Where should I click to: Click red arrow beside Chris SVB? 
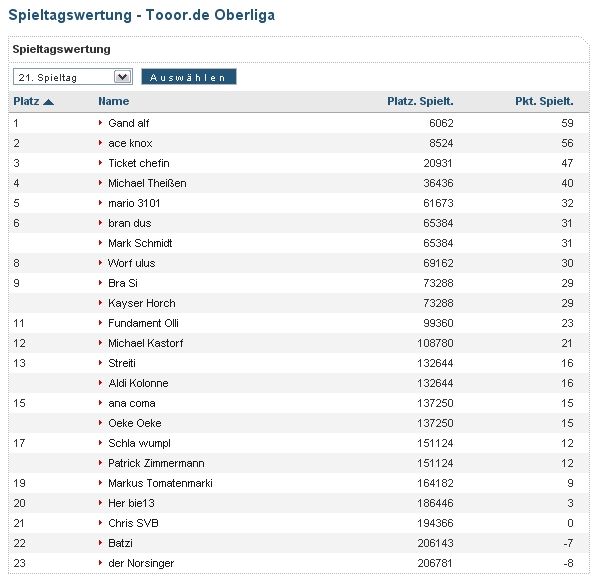click(100, 522)
